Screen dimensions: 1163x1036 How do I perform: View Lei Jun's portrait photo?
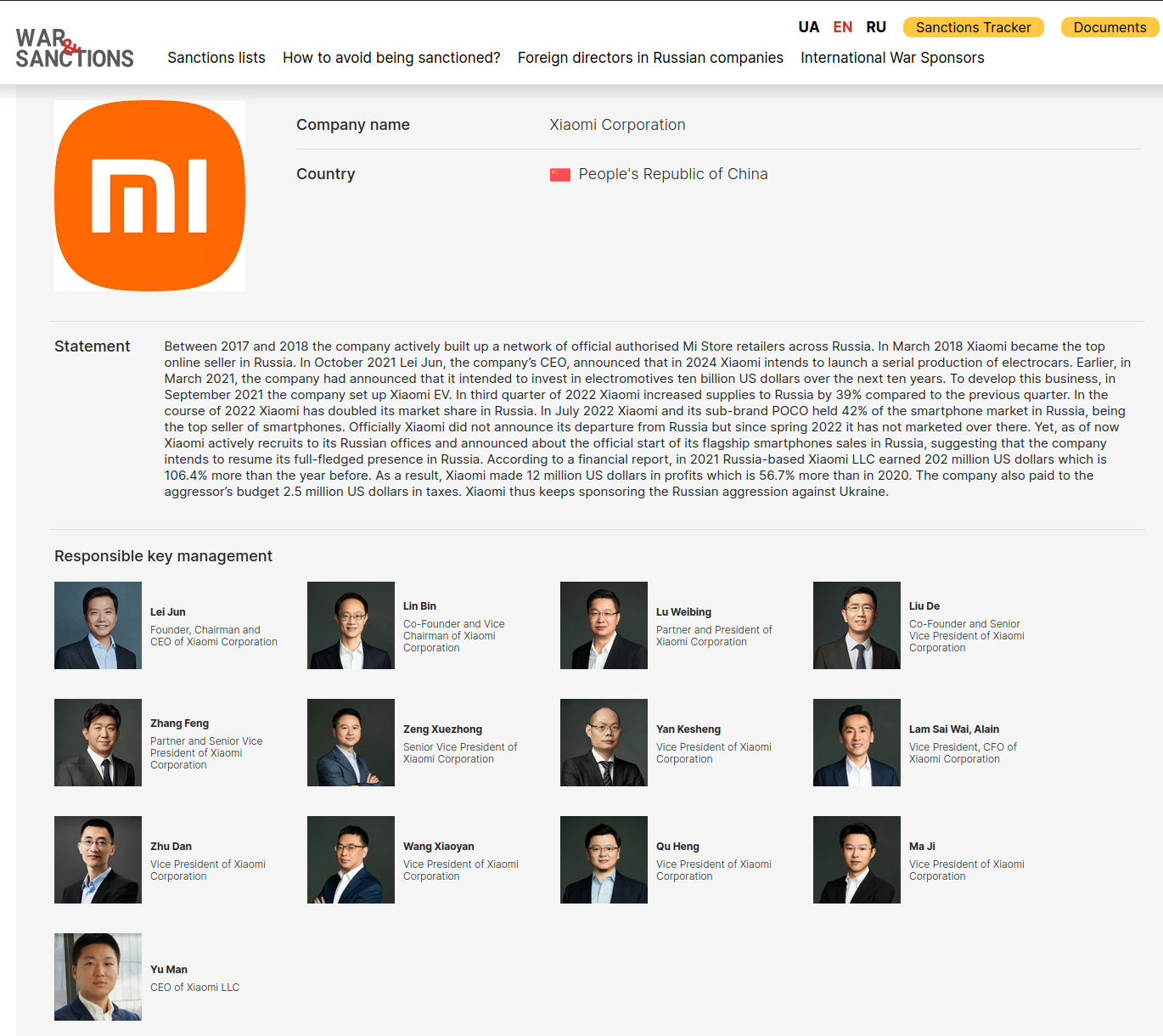98,625
